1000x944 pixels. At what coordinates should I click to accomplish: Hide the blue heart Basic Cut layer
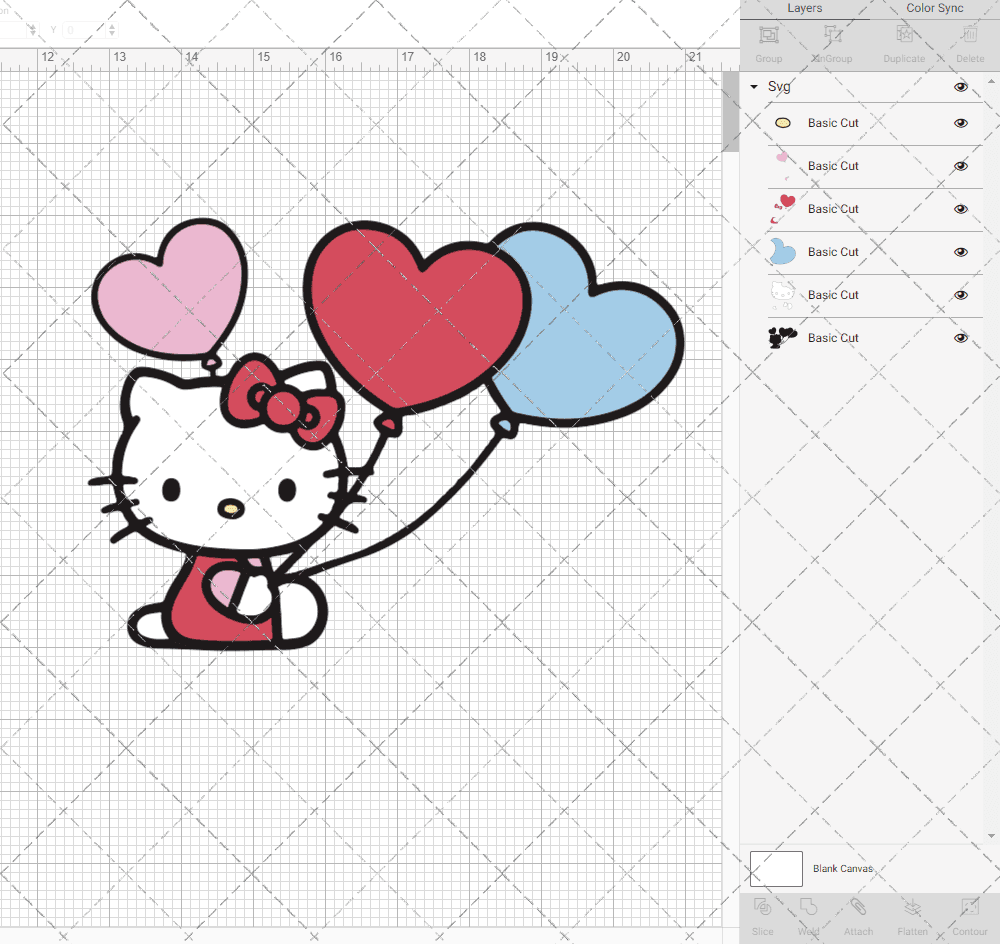coord(960,252)
